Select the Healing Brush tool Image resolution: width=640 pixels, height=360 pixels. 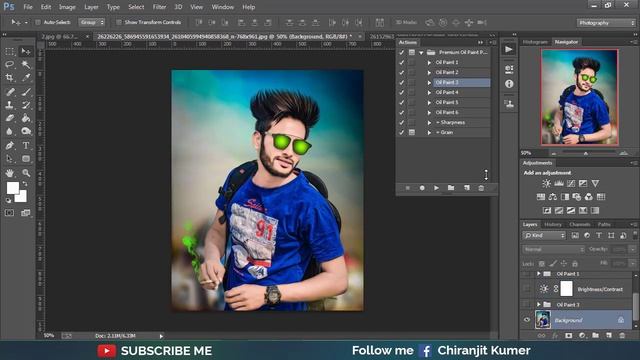click(10, 92)
